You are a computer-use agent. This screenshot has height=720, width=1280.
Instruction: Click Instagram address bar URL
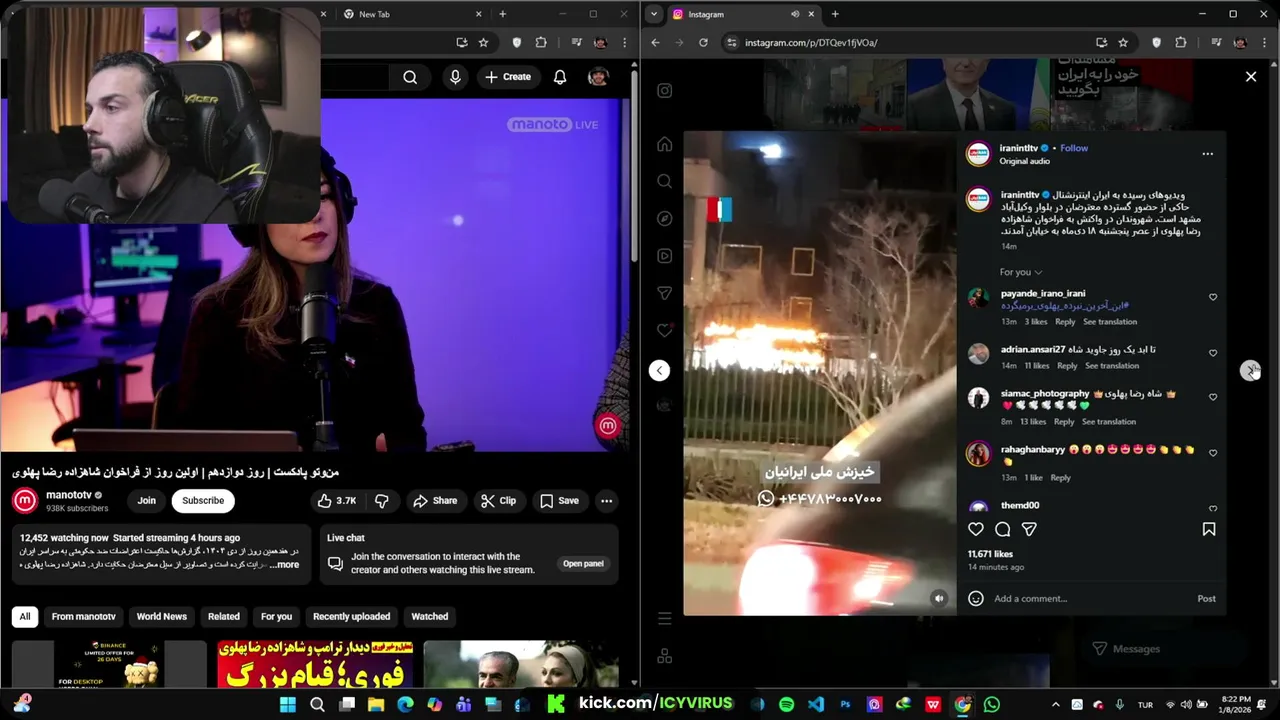(811, 43)
